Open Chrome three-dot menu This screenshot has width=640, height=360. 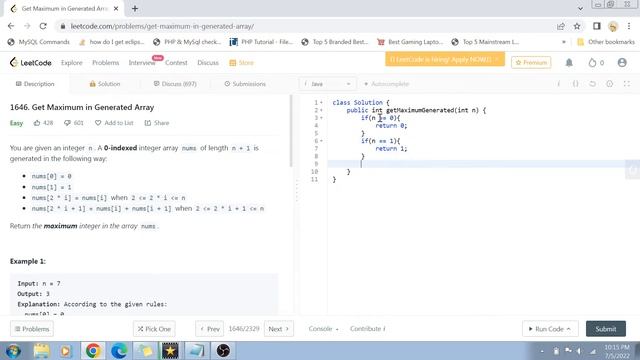pyautogui.click(x=629, y=26)
